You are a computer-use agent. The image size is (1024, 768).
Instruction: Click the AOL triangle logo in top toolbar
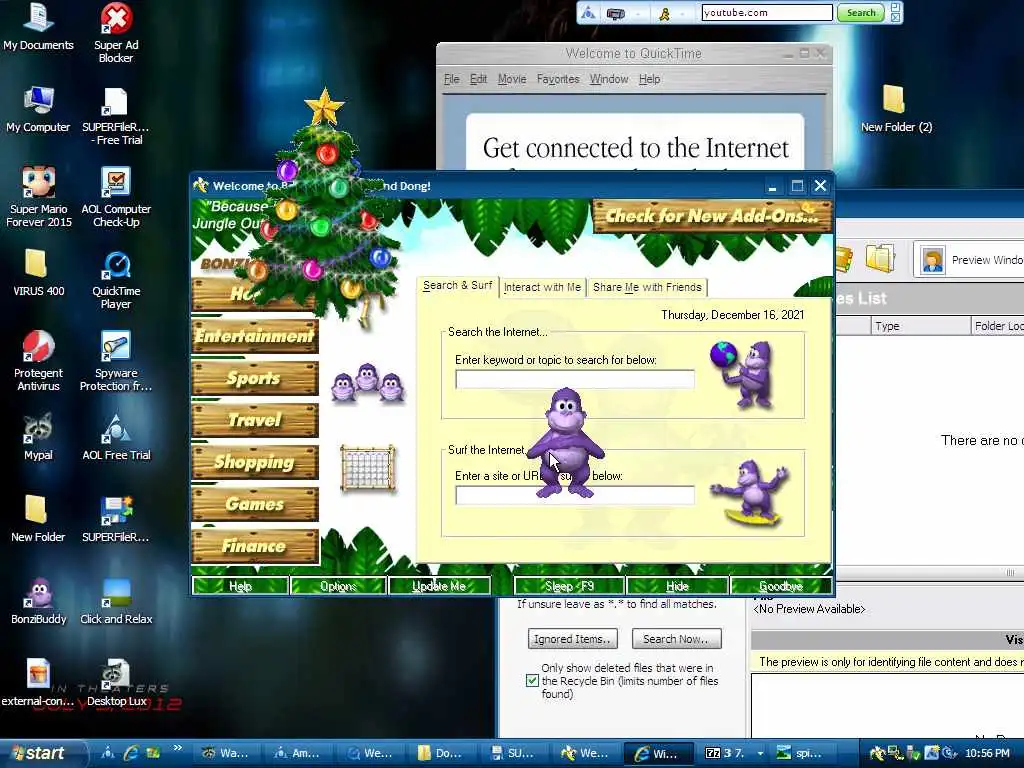(588, 12)
